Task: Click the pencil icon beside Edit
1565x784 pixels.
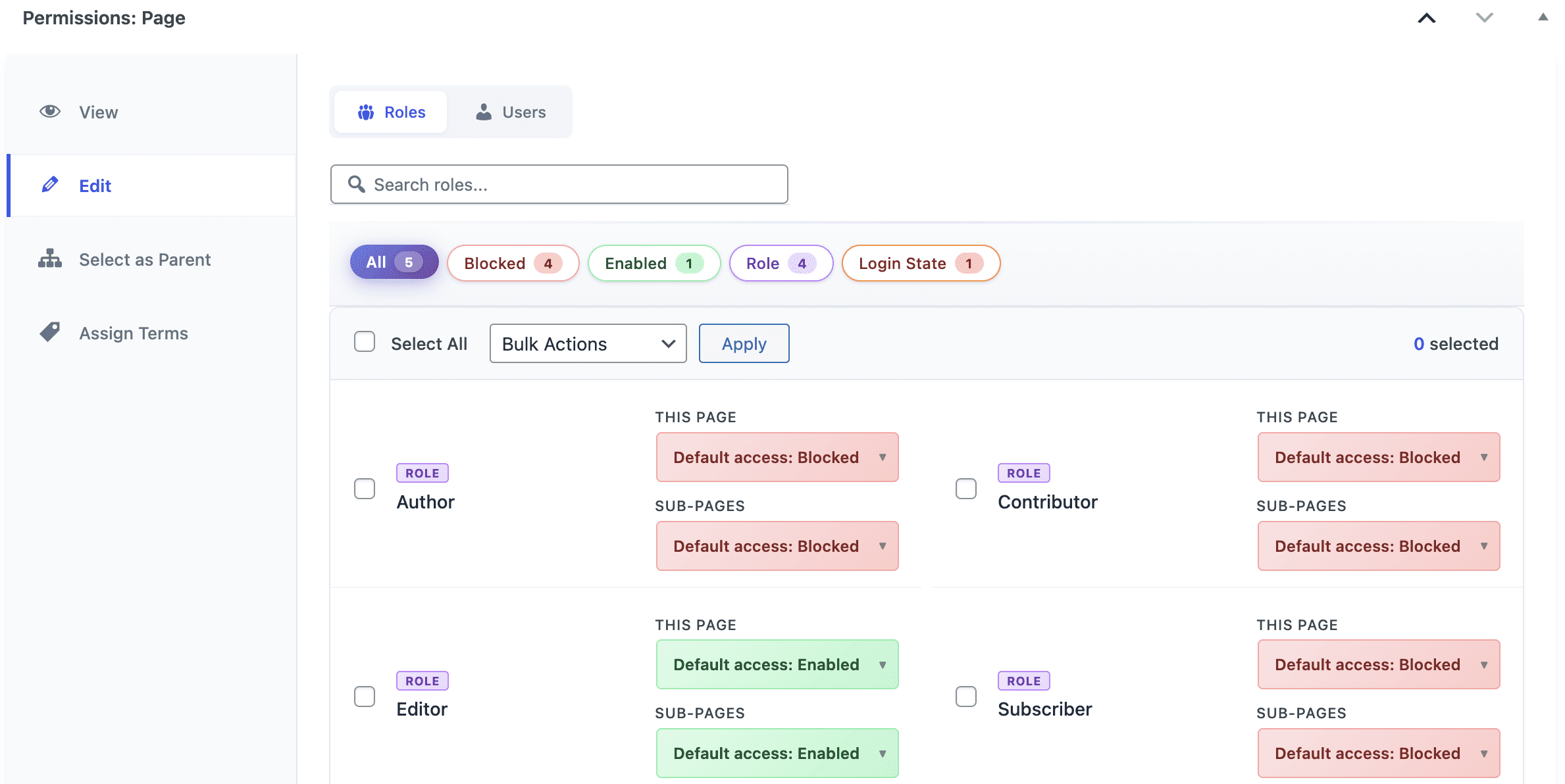Action: coord(50,185)
